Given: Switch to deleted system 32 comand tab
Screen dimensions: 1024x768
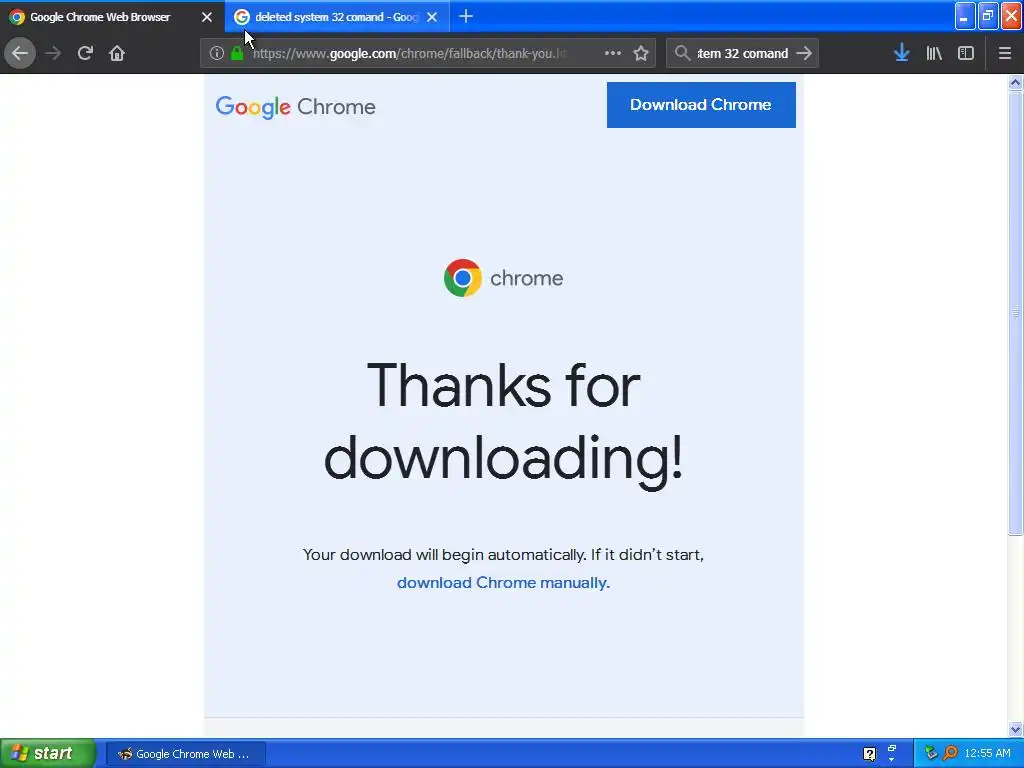Looking at the screenshot, I should click(337, 17).
